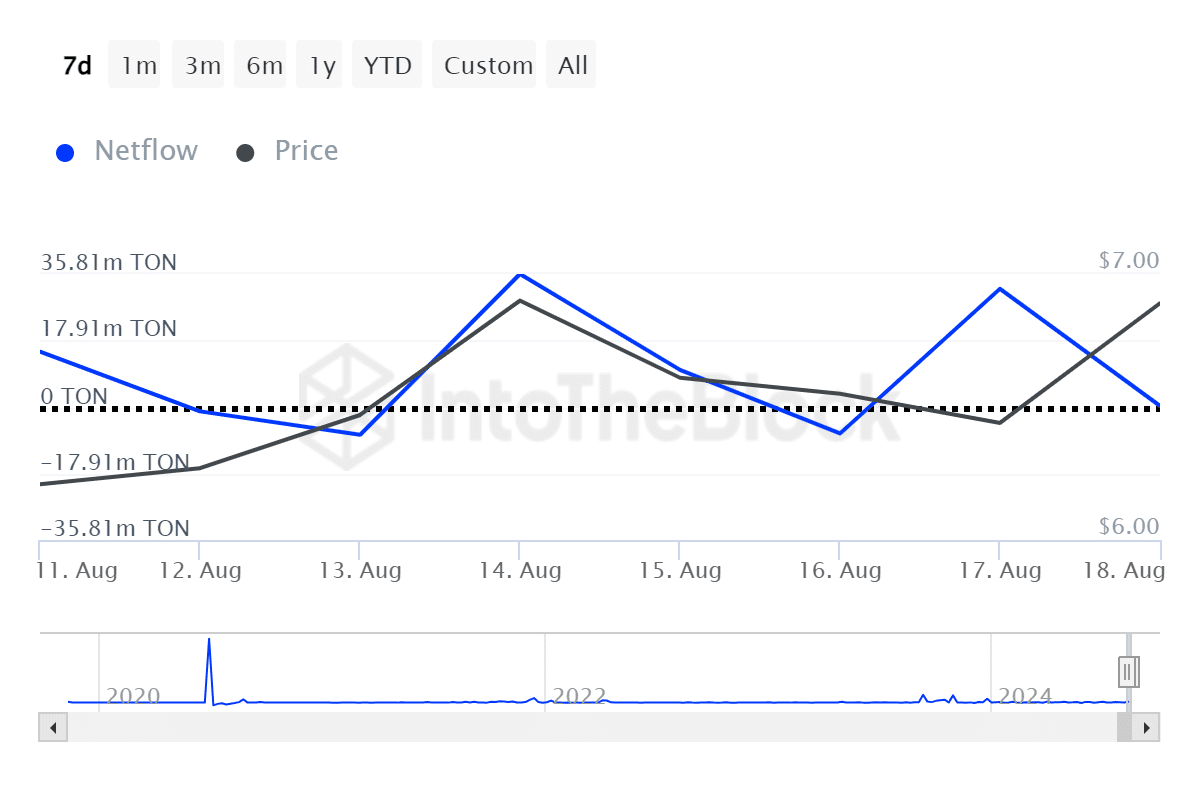Viewport: 1200px width, 800px height.
Task: Show All historical data
Action: tap(573, 66)
